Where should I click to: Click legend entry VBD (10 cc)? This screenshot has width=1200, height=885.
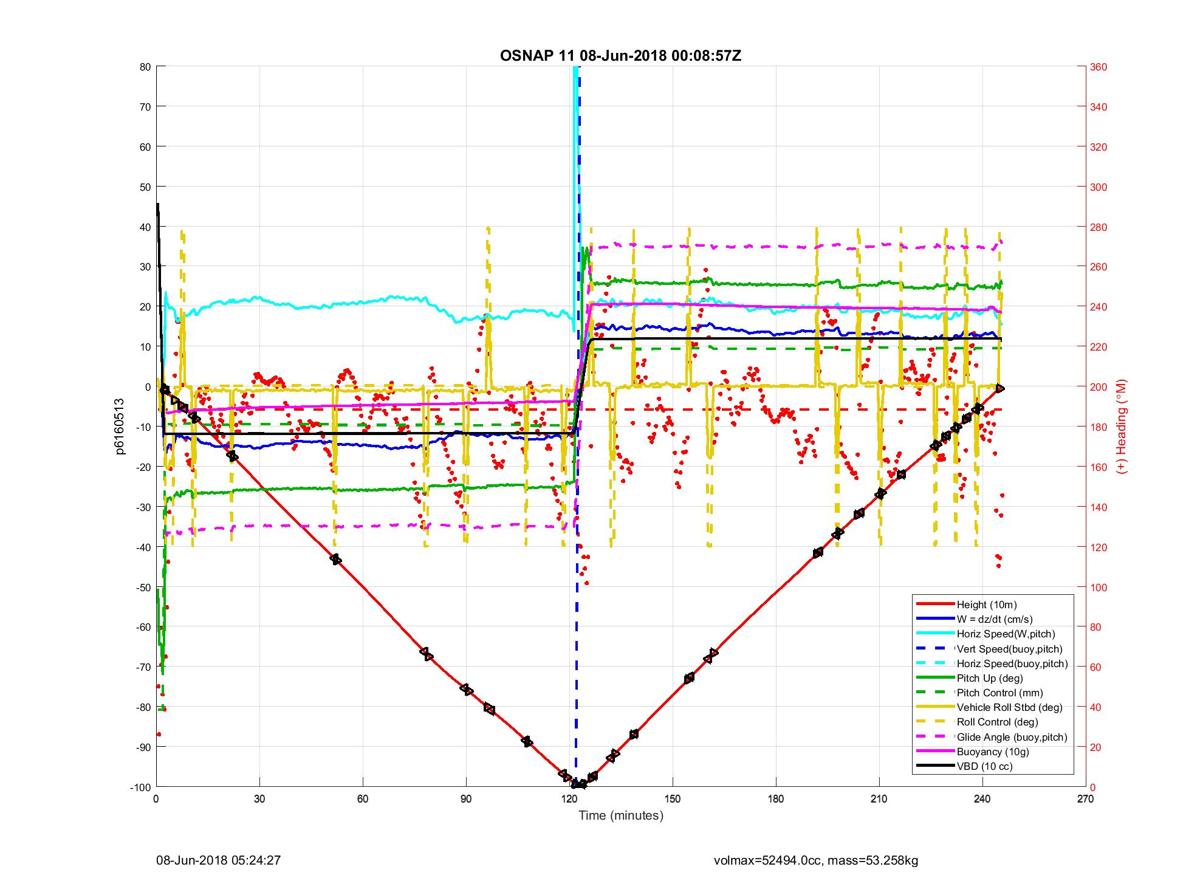[x=984, y=766]
